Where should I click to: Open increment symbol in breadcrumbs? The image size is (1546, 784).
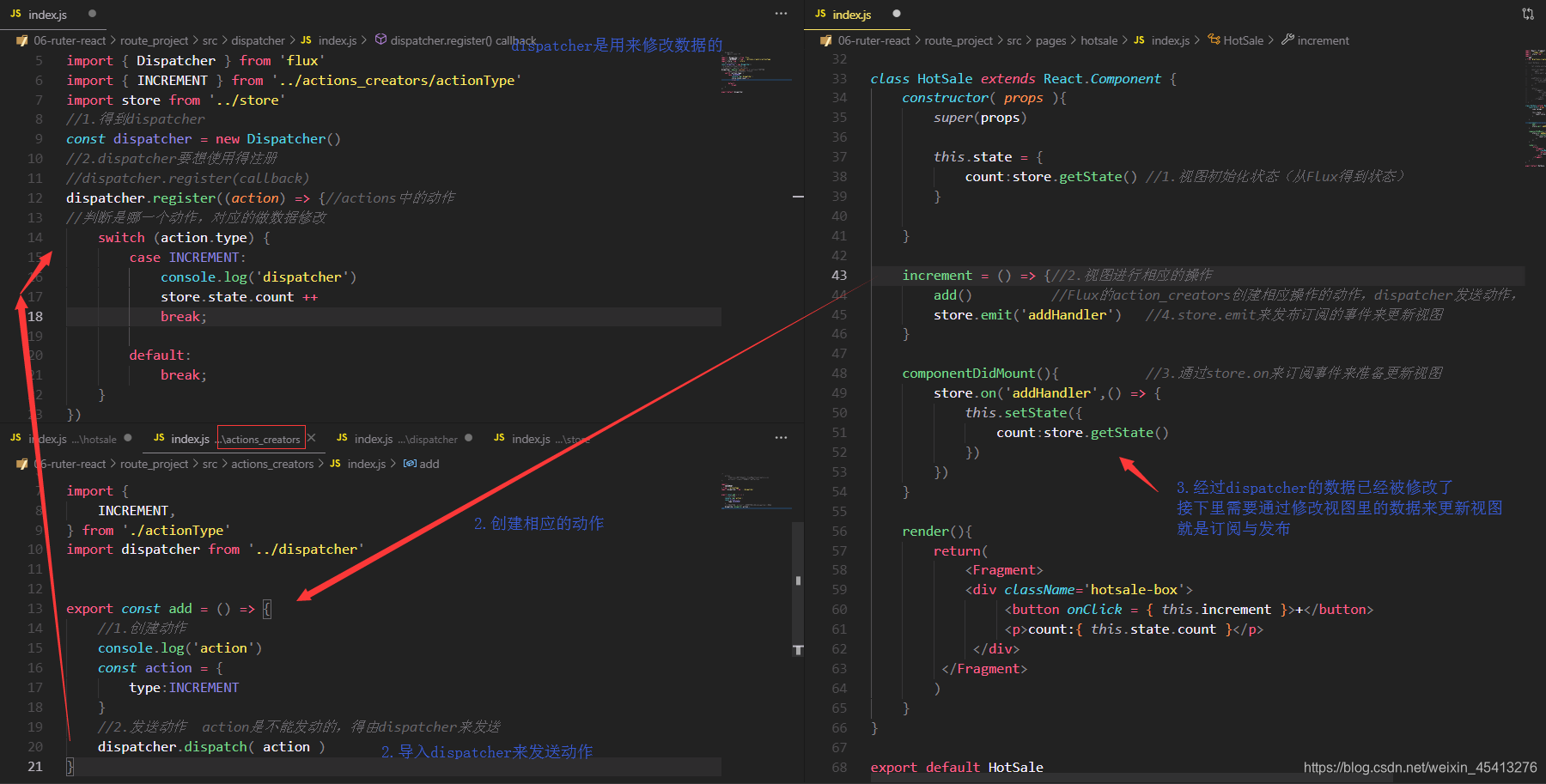coord(1315,40)
